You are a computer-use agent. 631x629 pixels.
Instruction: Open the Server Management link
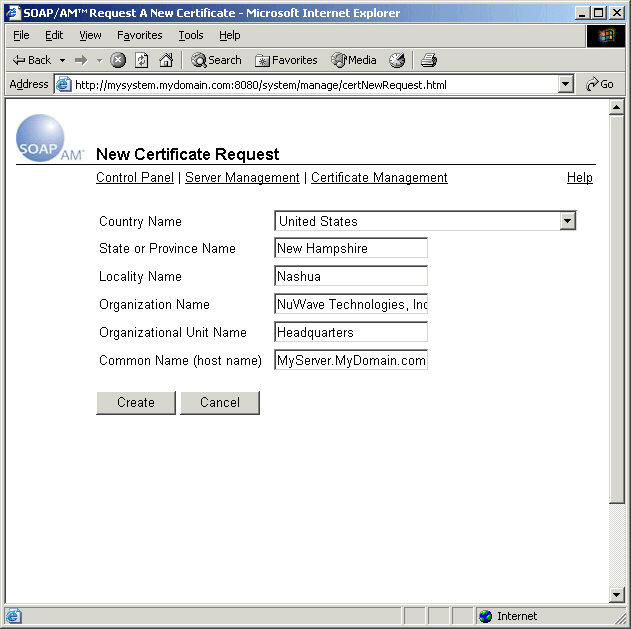click(242, 177)
